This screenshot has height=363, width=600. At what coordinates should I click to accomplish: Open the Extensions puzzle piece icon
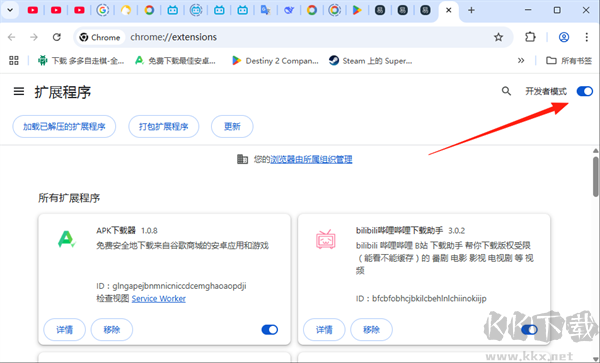pyautogui.click(x=530, y=37)
